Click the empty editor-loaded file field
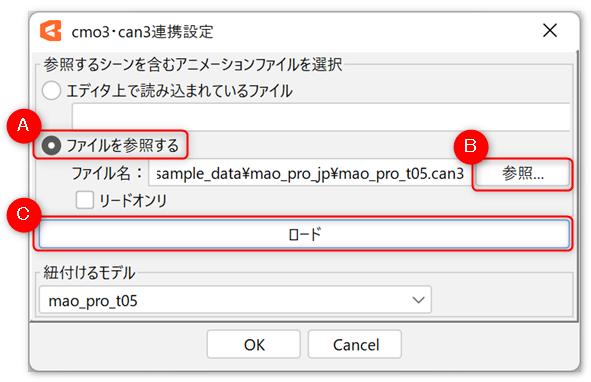 pyautogui.click(x=321, y=117)
